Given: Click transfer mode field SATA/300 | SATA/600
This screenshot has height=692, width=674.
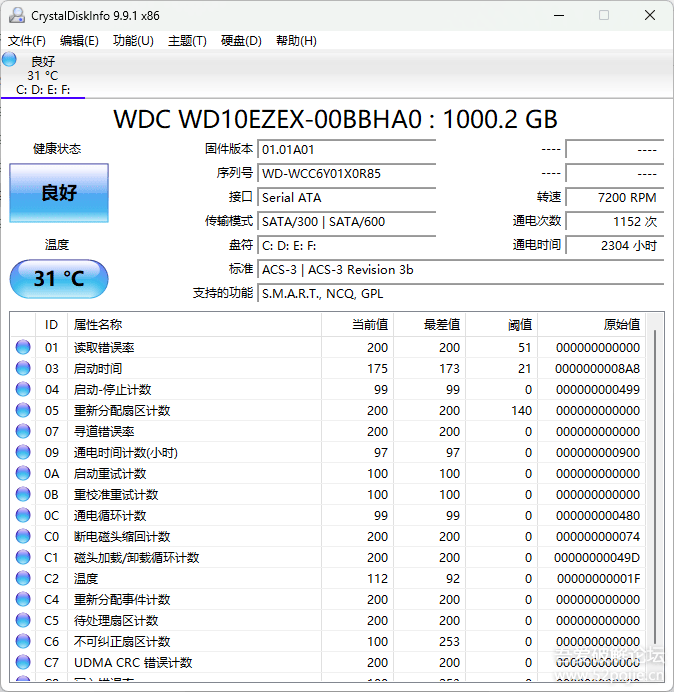Looking at the screenshot, I should (x=346, y=222).
